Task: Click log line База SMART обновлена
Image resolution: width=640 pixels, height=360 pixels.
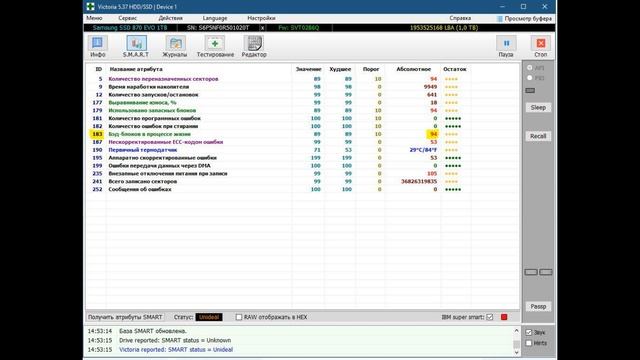Action: click(x=153, y=331)
